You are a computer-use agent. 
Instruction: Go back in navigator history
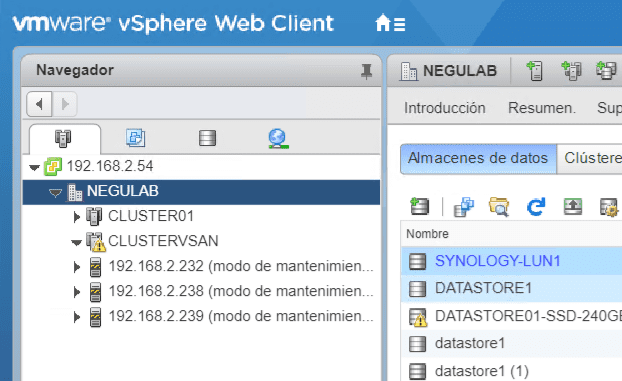click(x=39, y=104)
